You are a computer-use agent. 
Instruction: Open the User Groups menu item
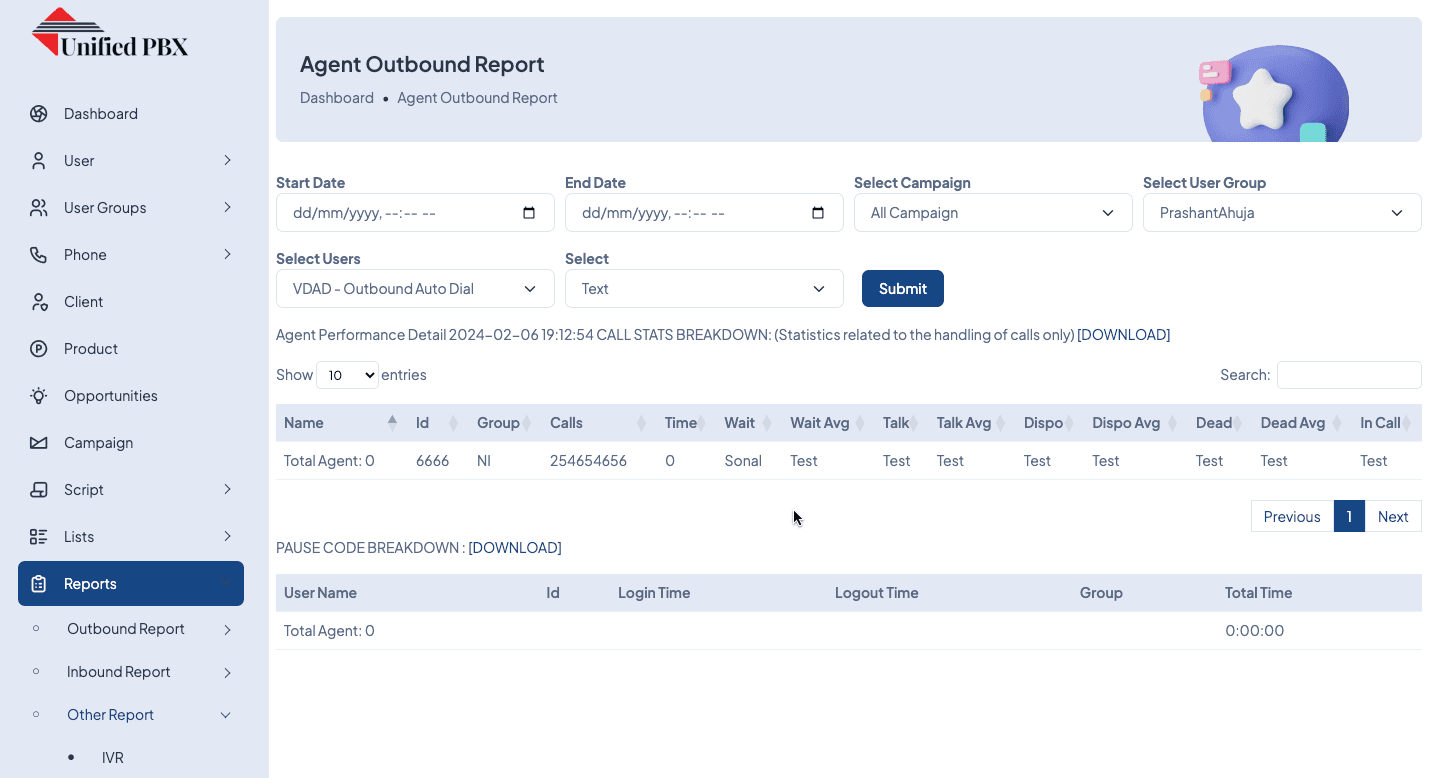coord(105,208)
